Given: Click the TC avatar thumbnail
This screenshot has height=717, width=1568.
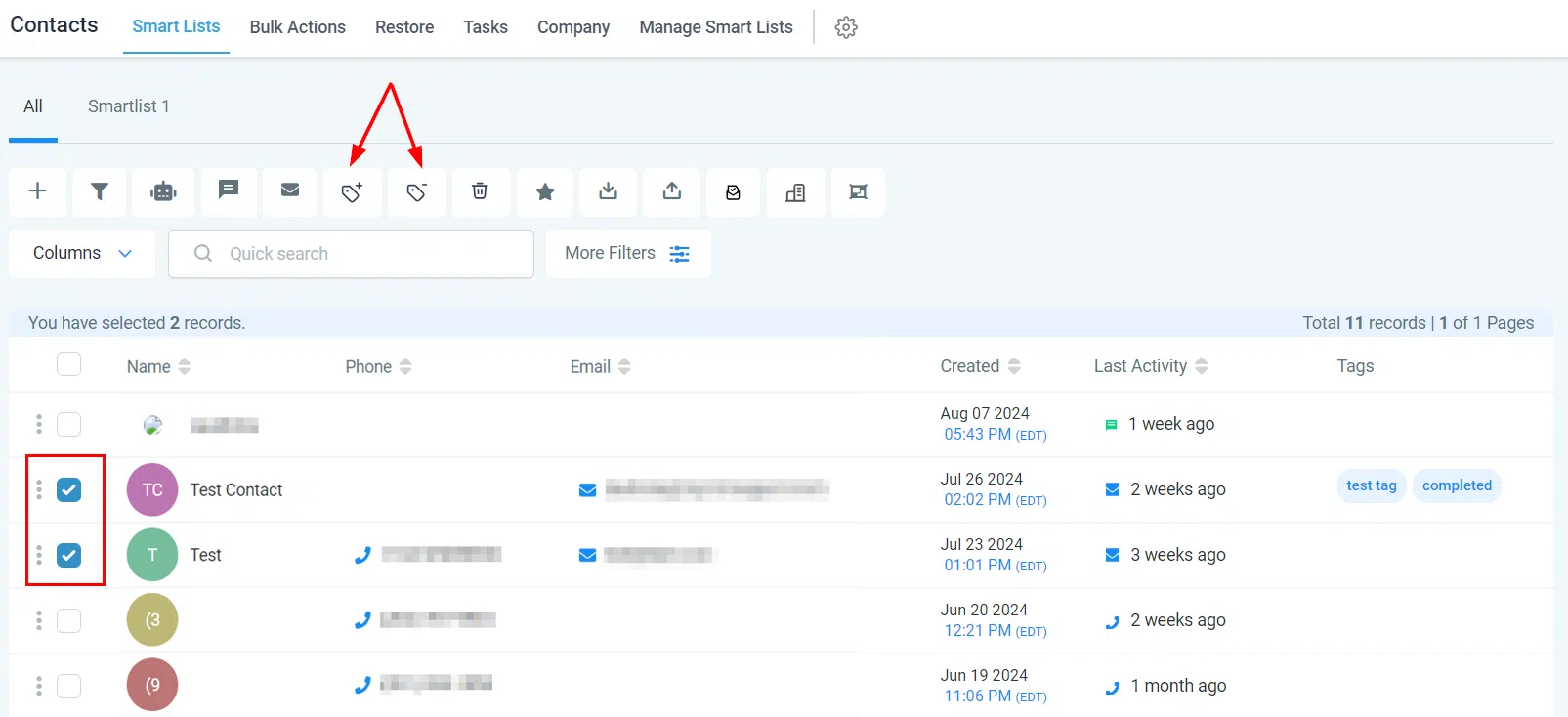Looking at the screenshot, I should point(152,490).
